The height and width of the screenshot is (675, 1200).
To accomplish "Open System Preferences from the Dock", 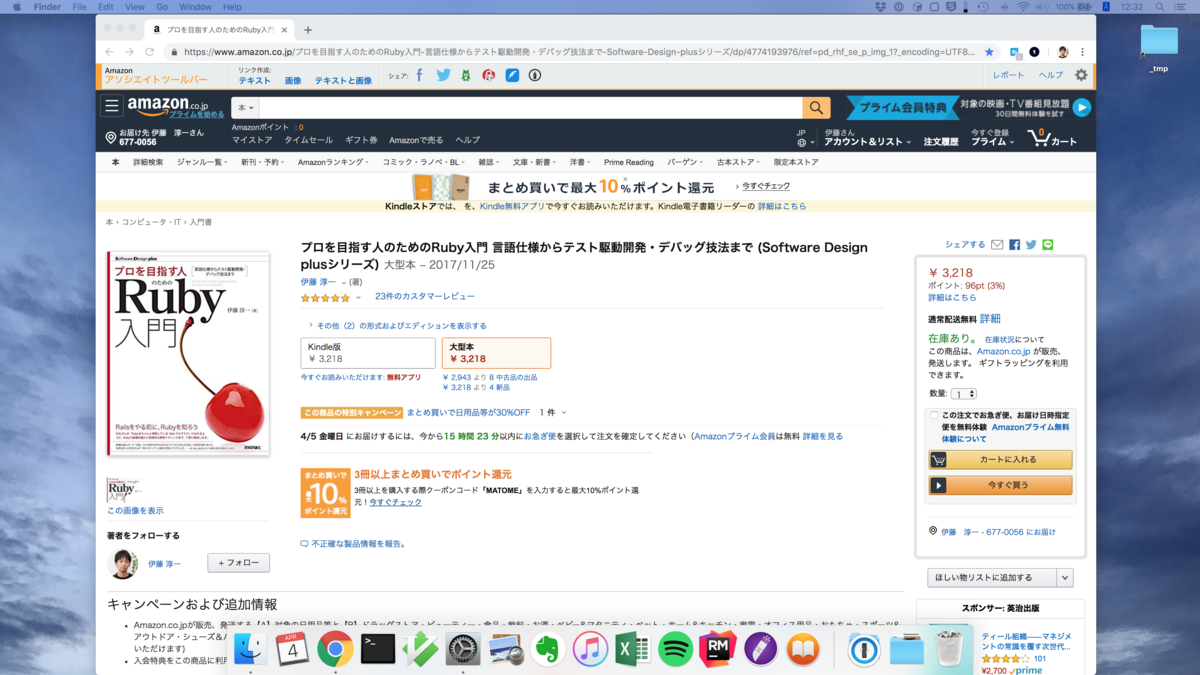I will point(463,650).
